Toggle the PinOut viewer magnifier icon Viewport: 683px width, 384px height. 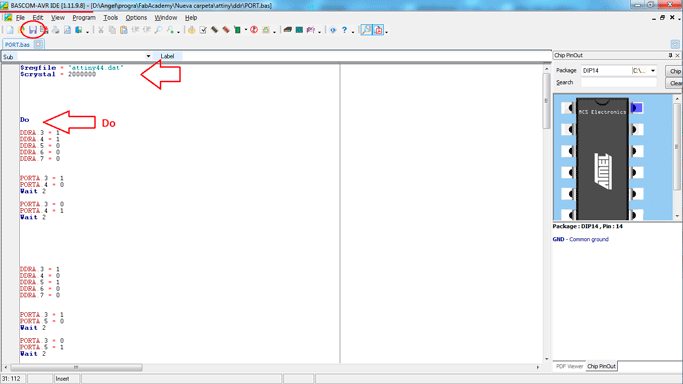(x=366, y=30)
